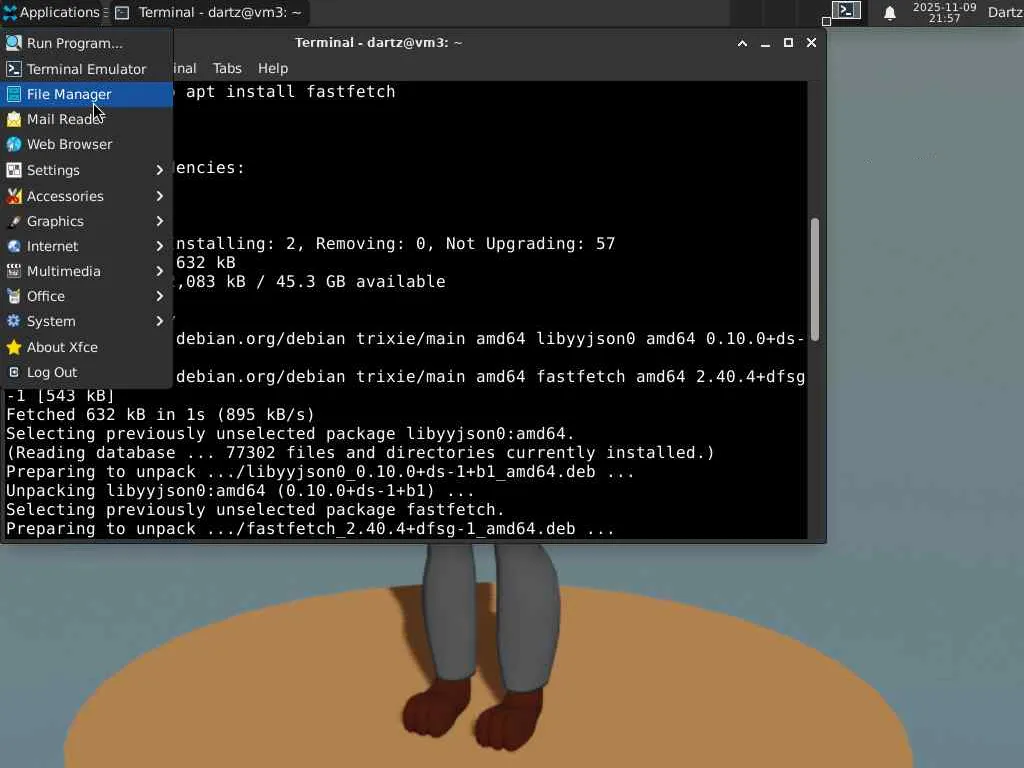Open Mail Reader menu entry

(86, 119)
